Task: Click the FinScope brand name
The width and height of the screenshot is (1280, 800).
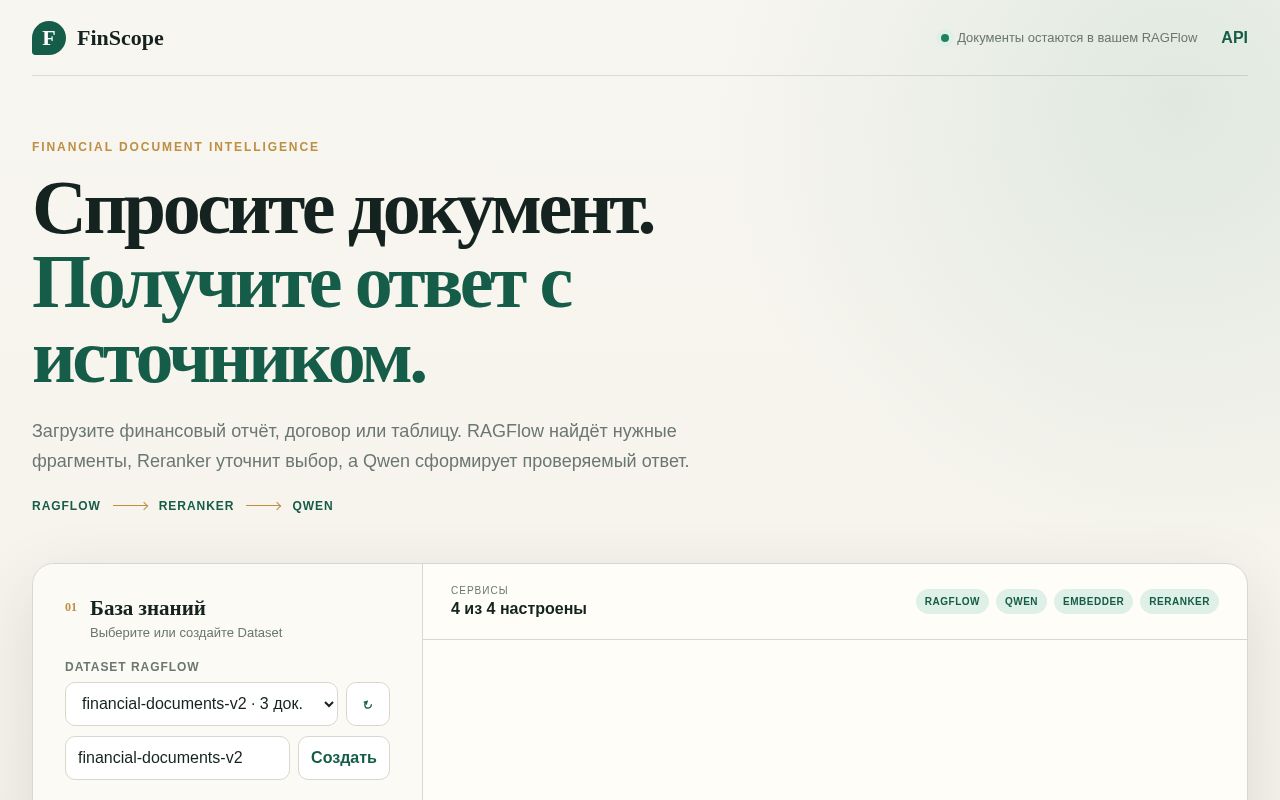Action: pos(120,38)
